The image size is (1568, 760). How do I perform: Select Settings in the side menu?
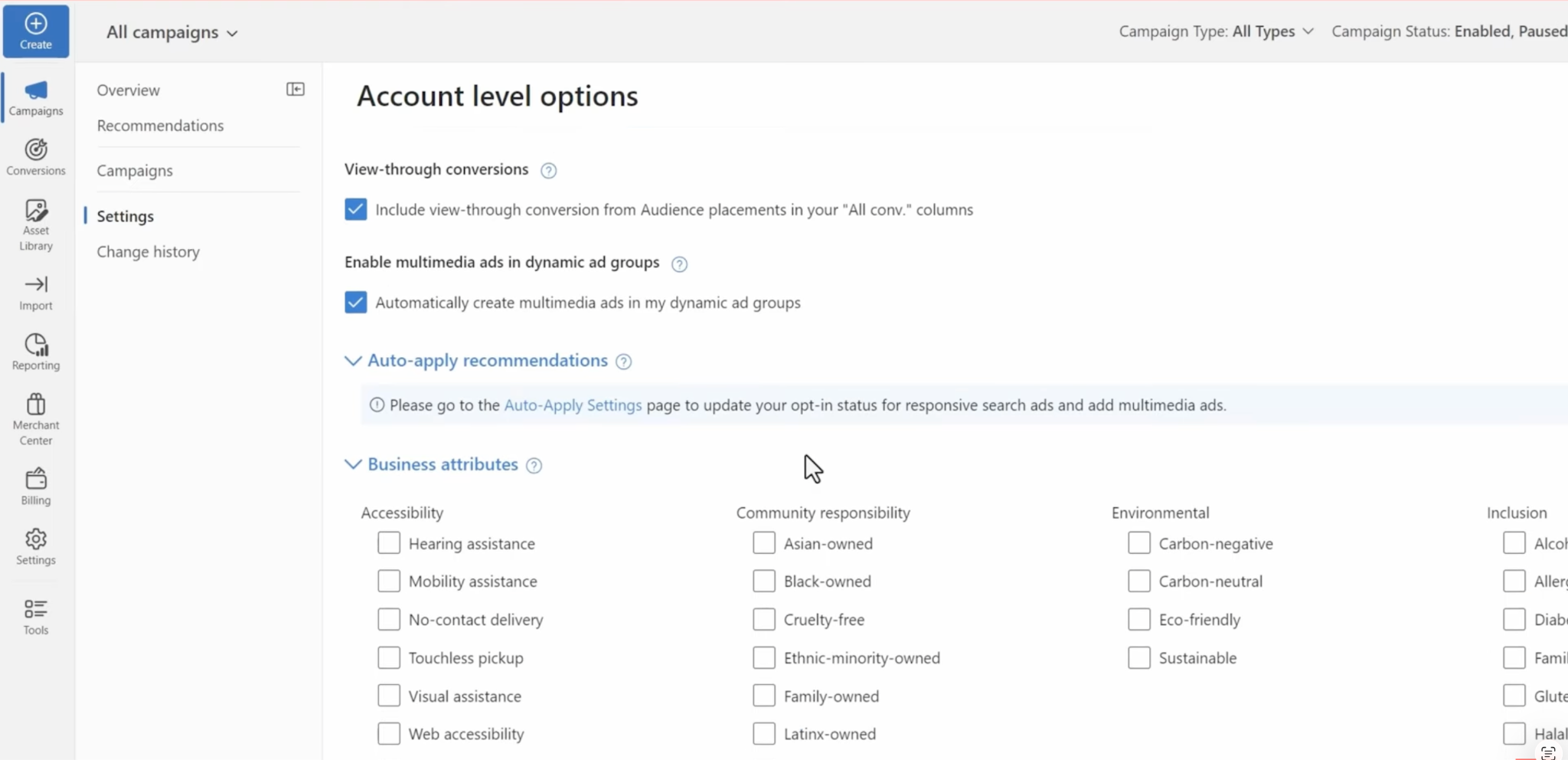125,216
